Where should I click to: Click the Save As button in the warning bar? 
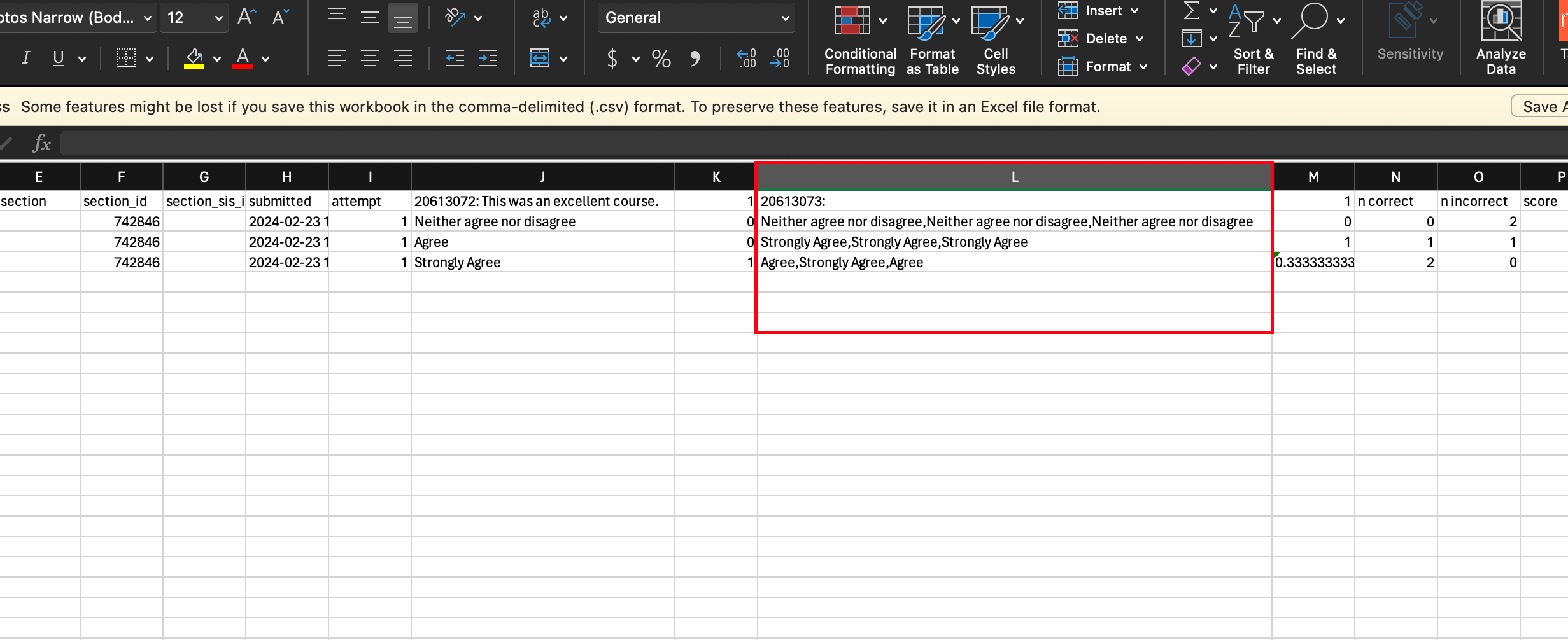tap(1543, 106)
